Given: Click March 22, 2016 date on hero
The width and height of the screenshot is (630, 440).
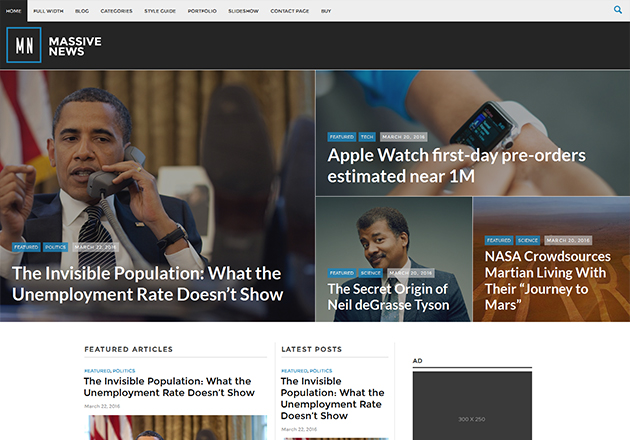Looking at the screenshot, I should [95, 247].
